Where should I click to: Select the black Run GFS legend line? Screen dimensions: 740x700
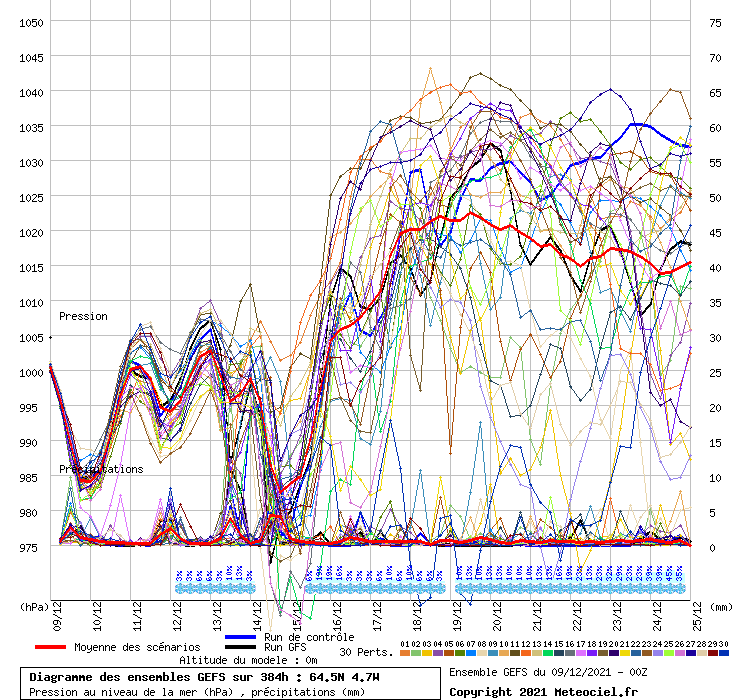click(241, 647)
